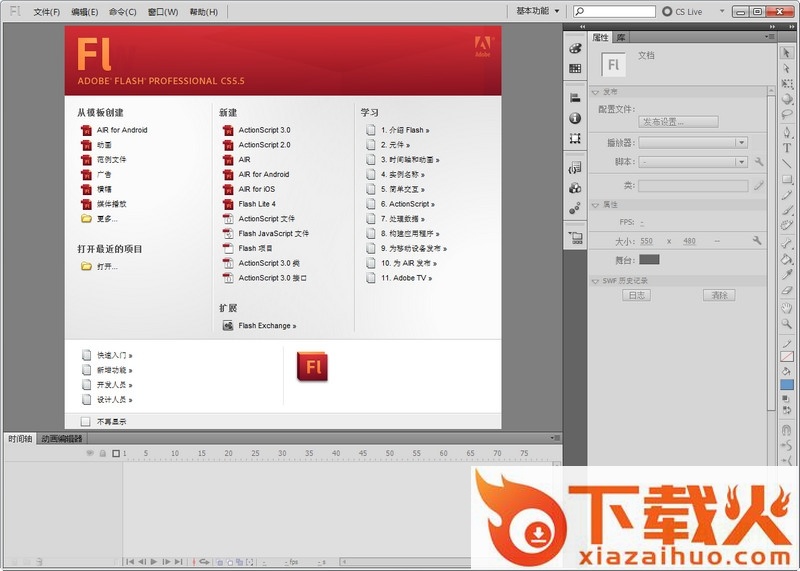Open the 播放器 dropdown
Viewport: 800px width, 571px height.
693,143
